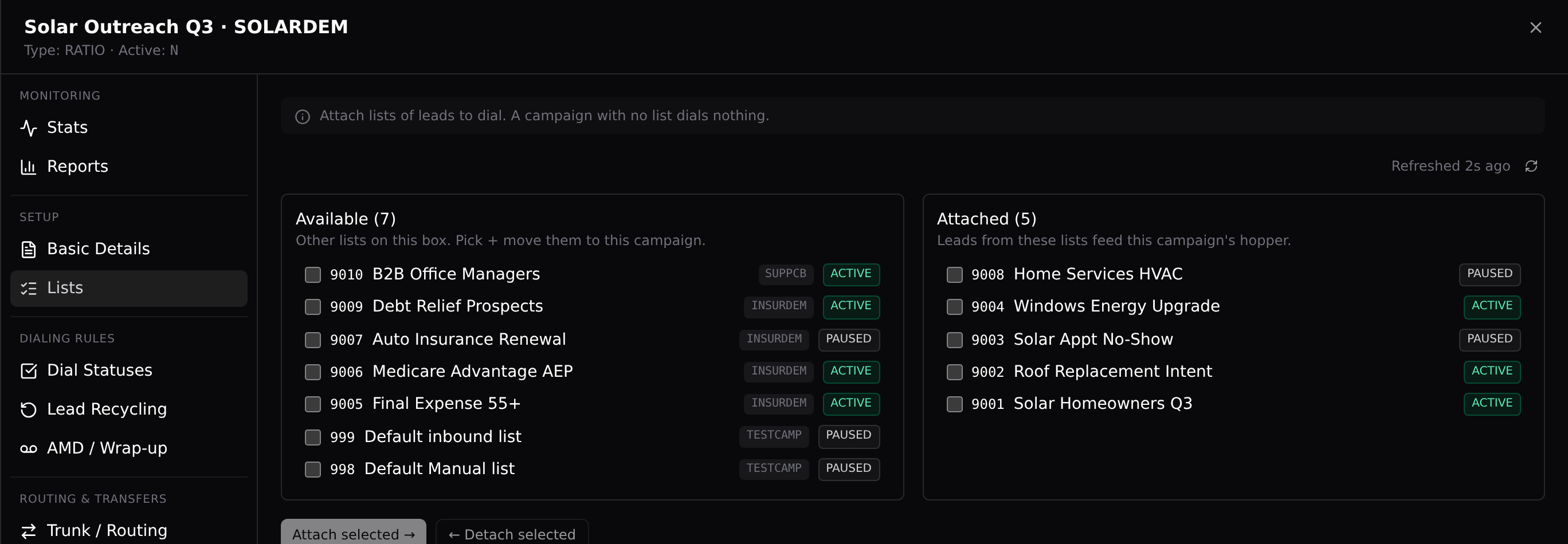Click the Default Manual list name
1568x544 pixels.
440,469
